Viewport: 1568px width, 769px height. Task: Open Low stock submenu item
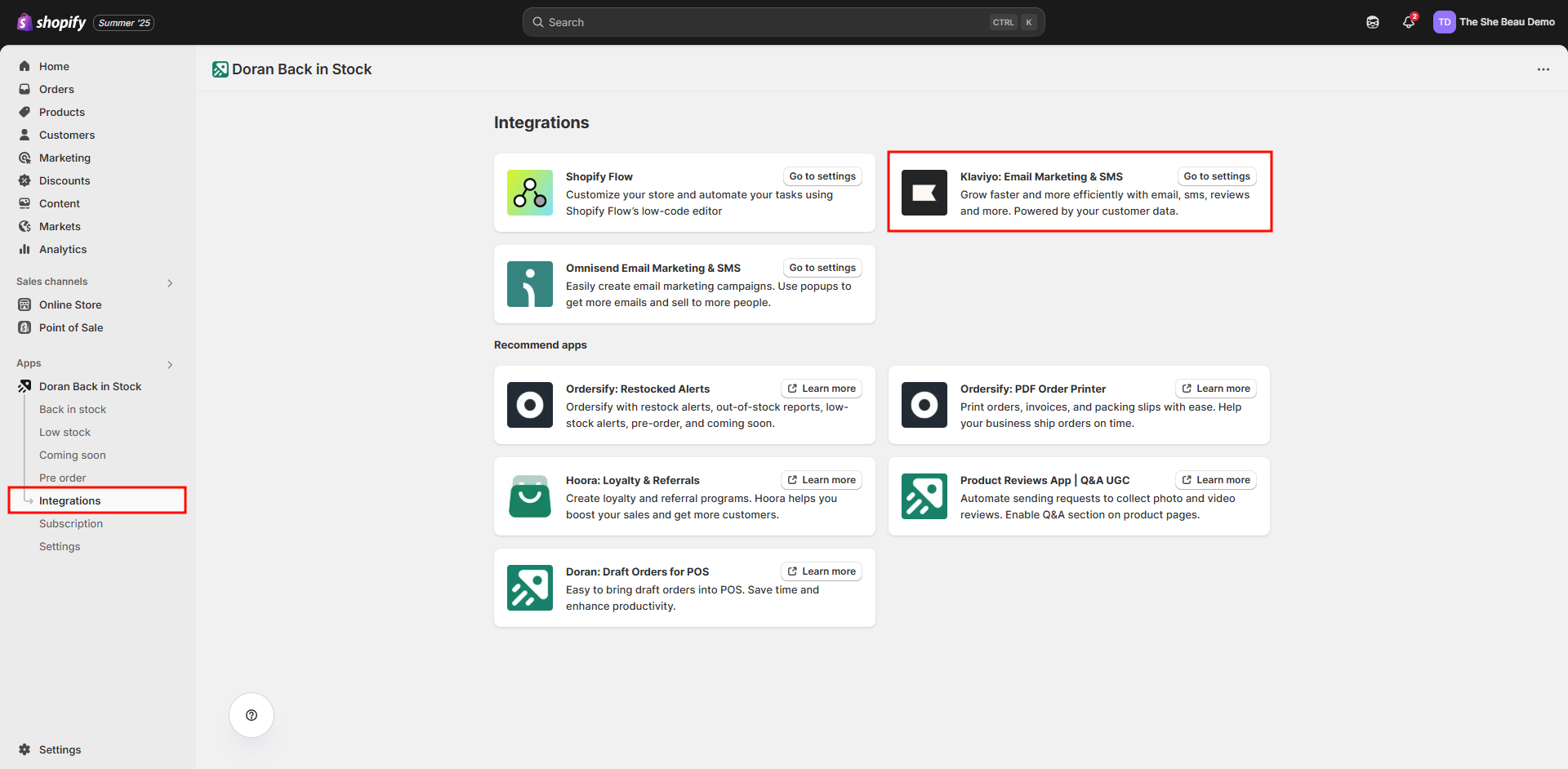pos(65,432)
